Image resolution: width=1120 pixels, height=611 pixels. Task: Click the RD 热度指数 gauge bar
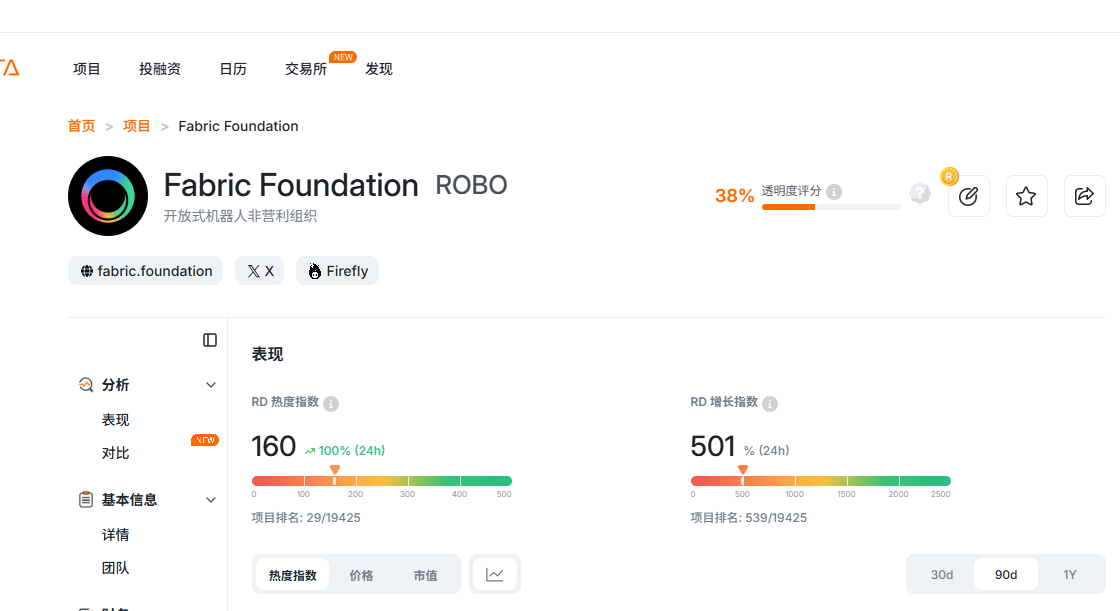382,481
